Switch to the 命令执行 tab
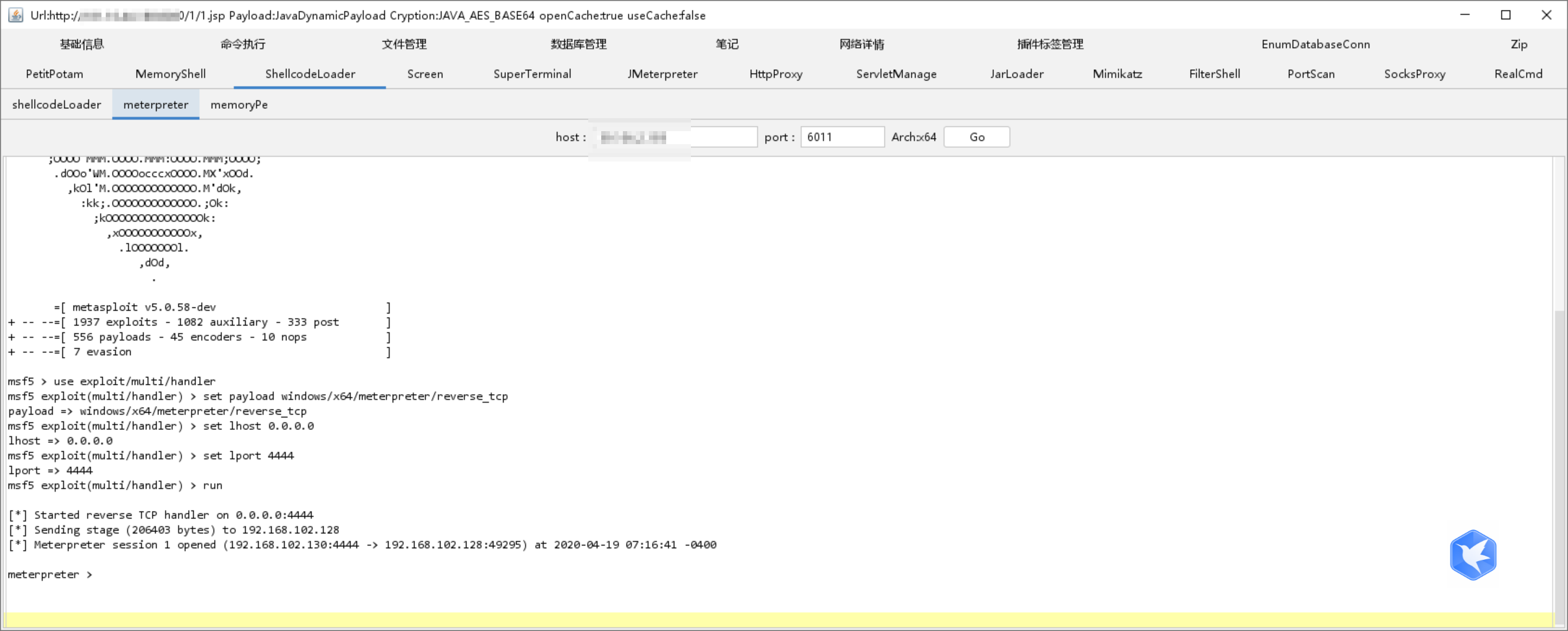This screenshot has height=631, width=1568. pyautogui.click(x=242, y=44)
